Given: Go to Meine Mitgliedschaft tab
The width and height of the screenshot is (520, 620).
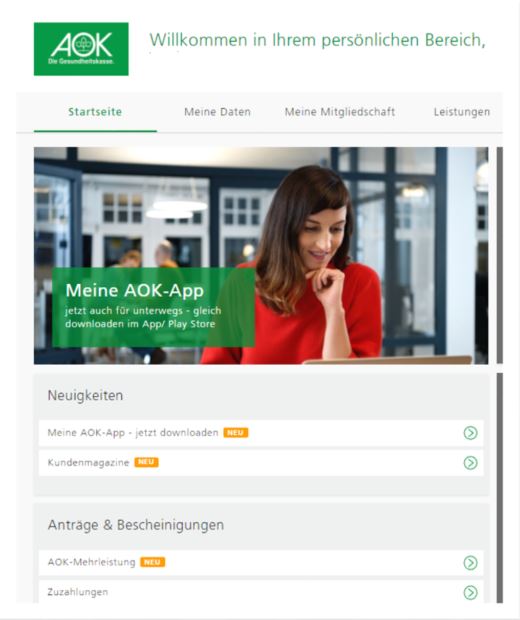Looking at the screenshot, I should 340,112.
